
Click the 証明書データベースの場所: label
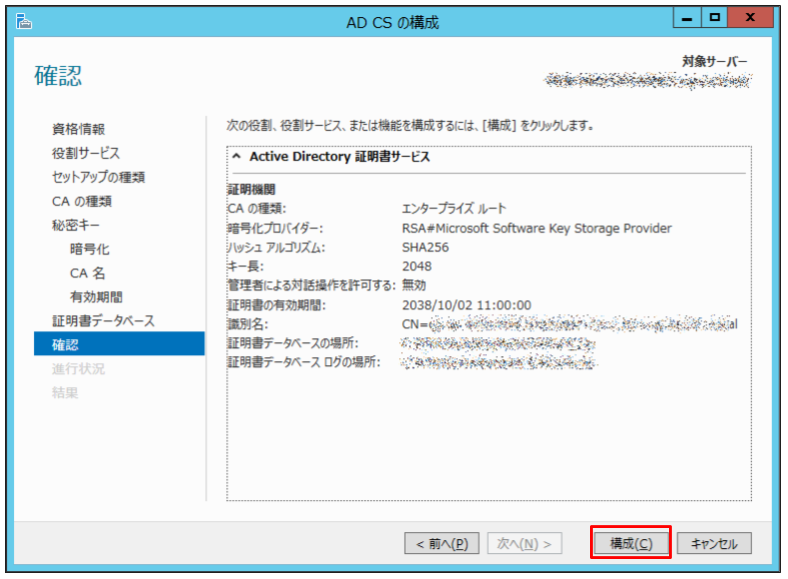click(293, 343)
